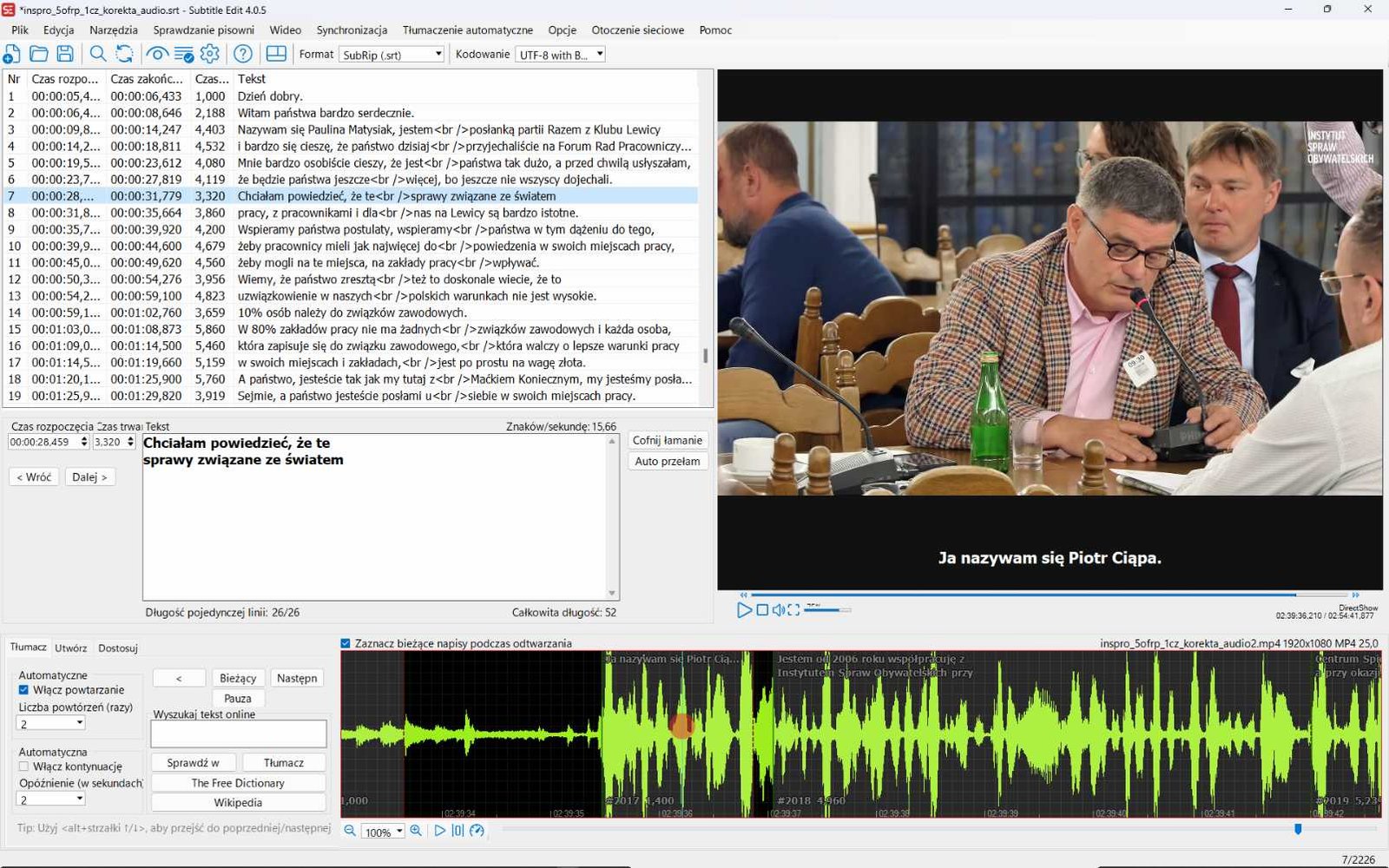Open the Kodowanie UTF-8 dropdown
This screenshot has height=868, width=1389.
point(560,55)
